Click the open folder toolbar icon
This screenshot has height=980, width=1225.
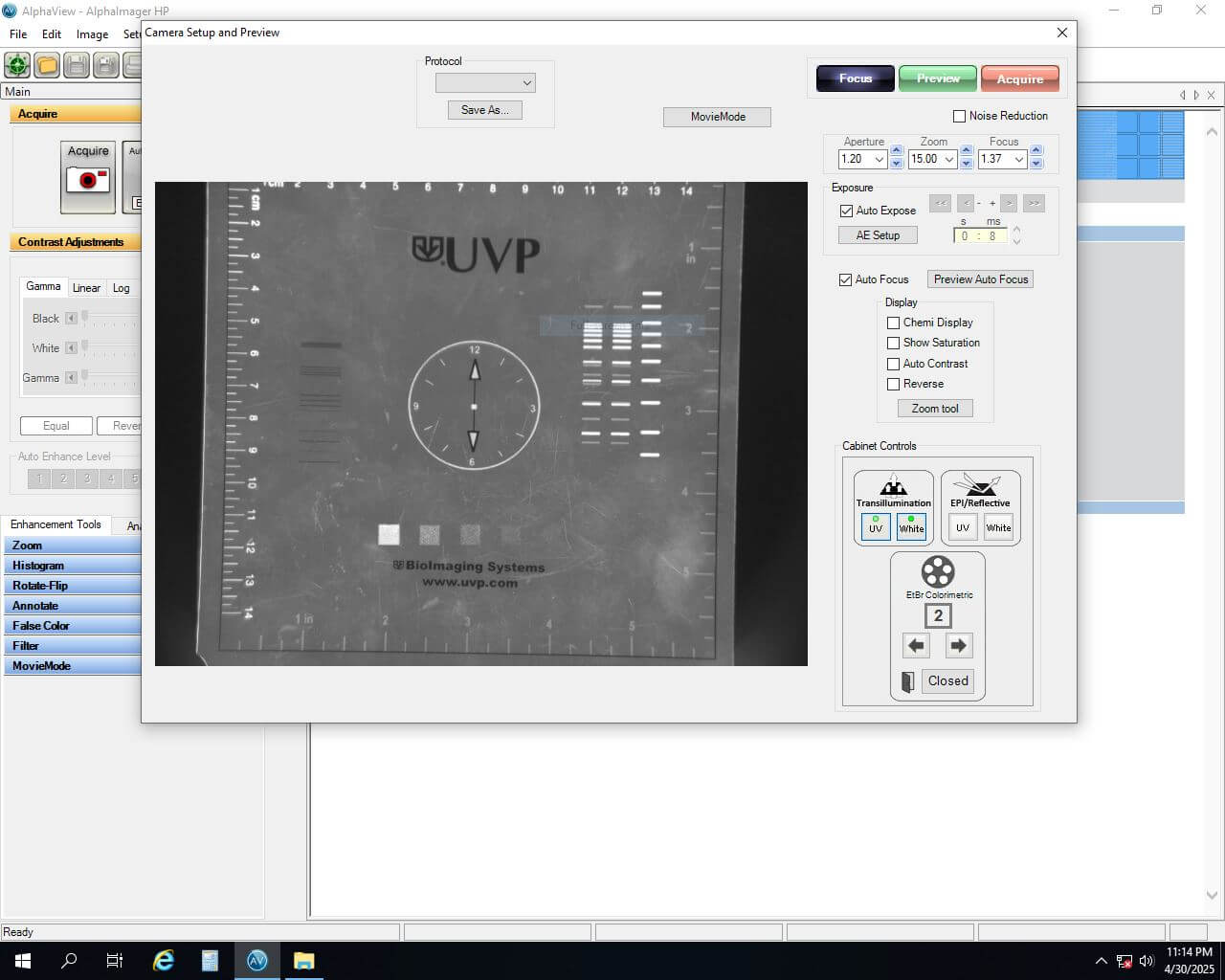click(x=47, y=65)
